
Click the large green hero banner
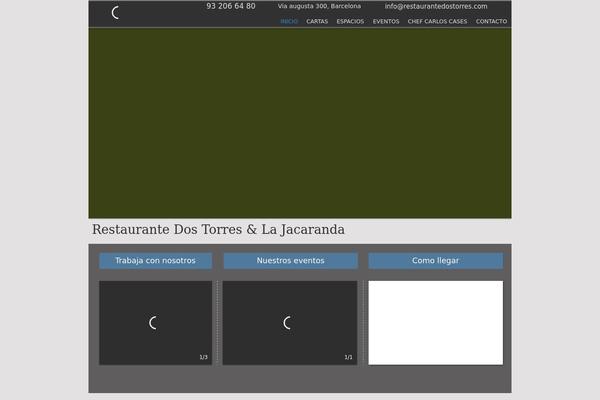point(300,123)
